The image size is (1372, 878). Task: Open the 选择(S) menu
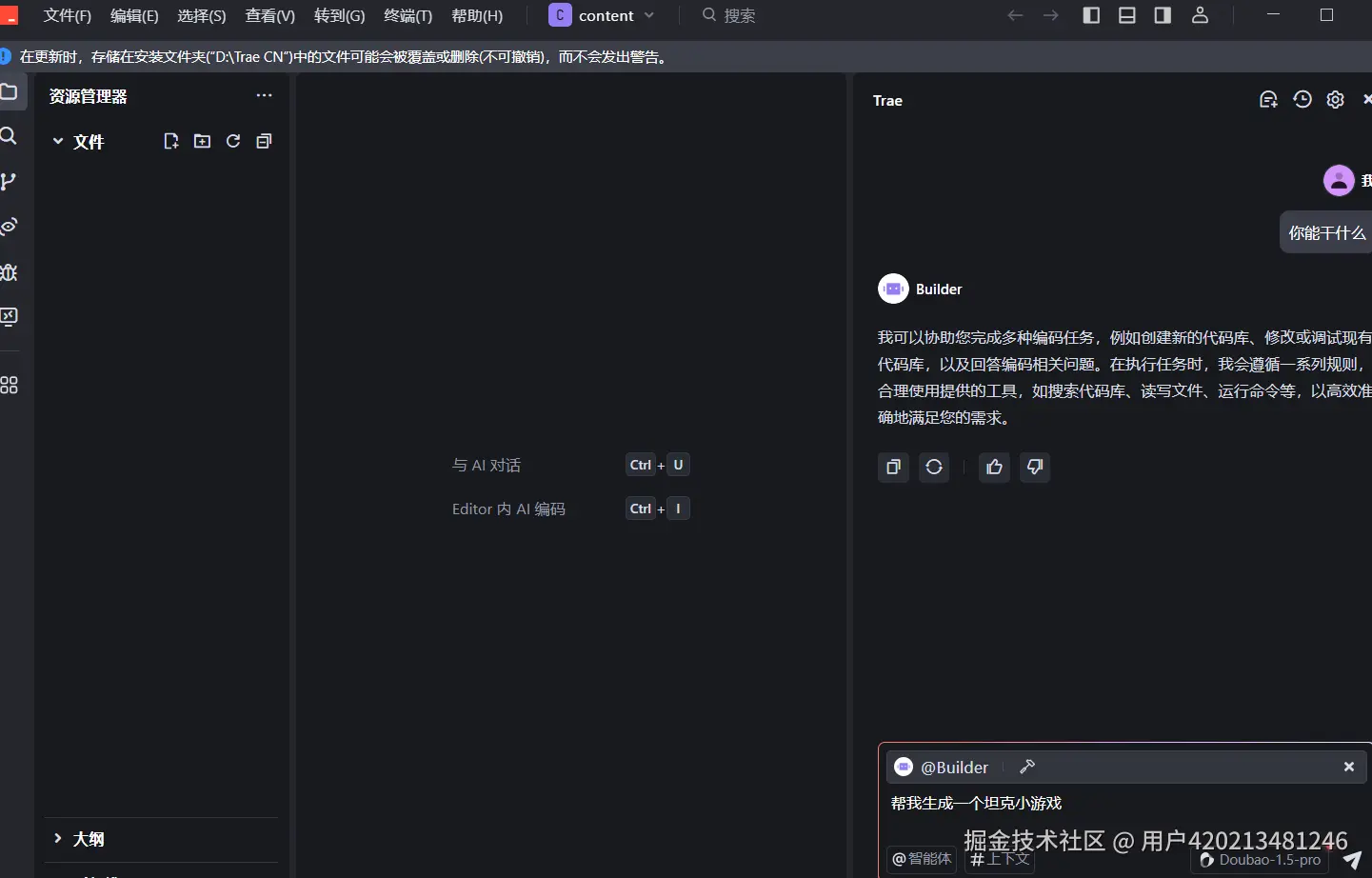pos(202,15)
